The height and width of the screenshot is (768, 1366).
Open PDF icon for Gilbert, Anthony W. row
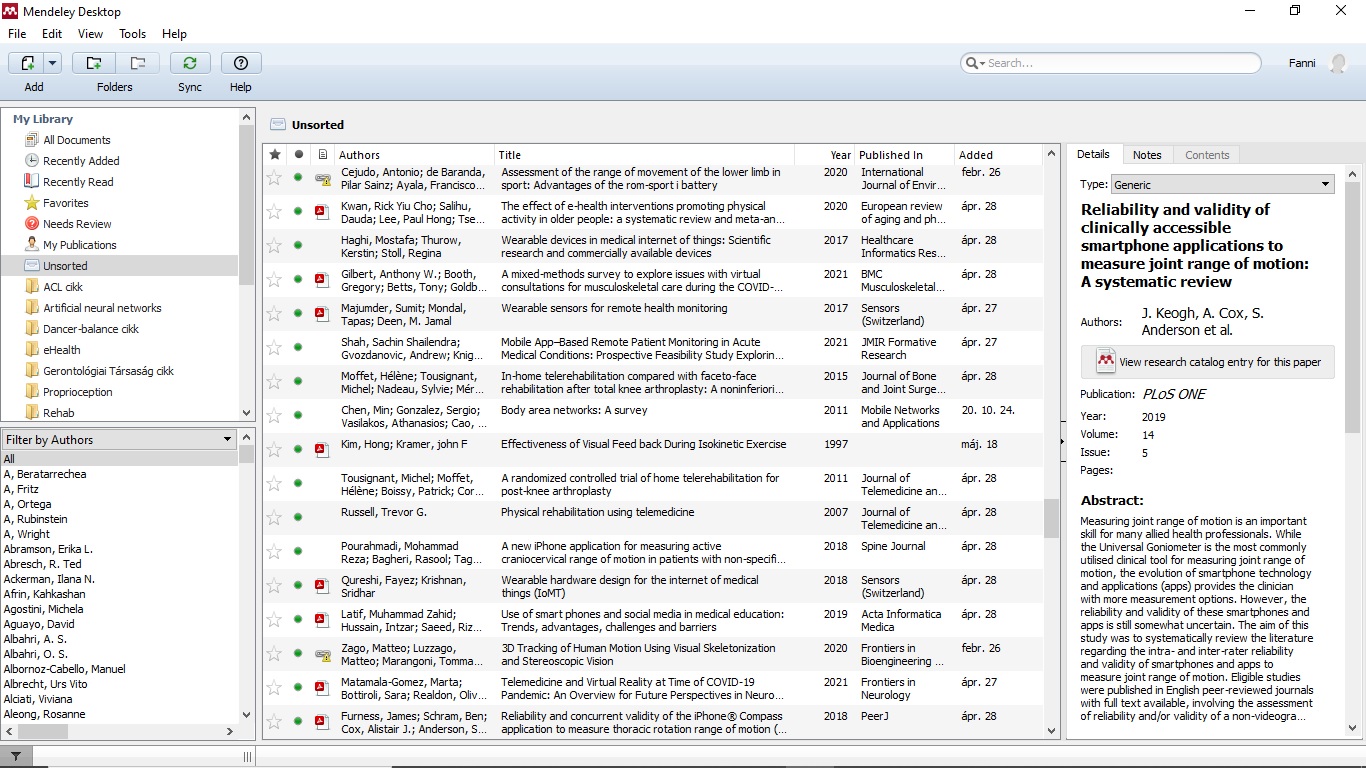[322, 280]
